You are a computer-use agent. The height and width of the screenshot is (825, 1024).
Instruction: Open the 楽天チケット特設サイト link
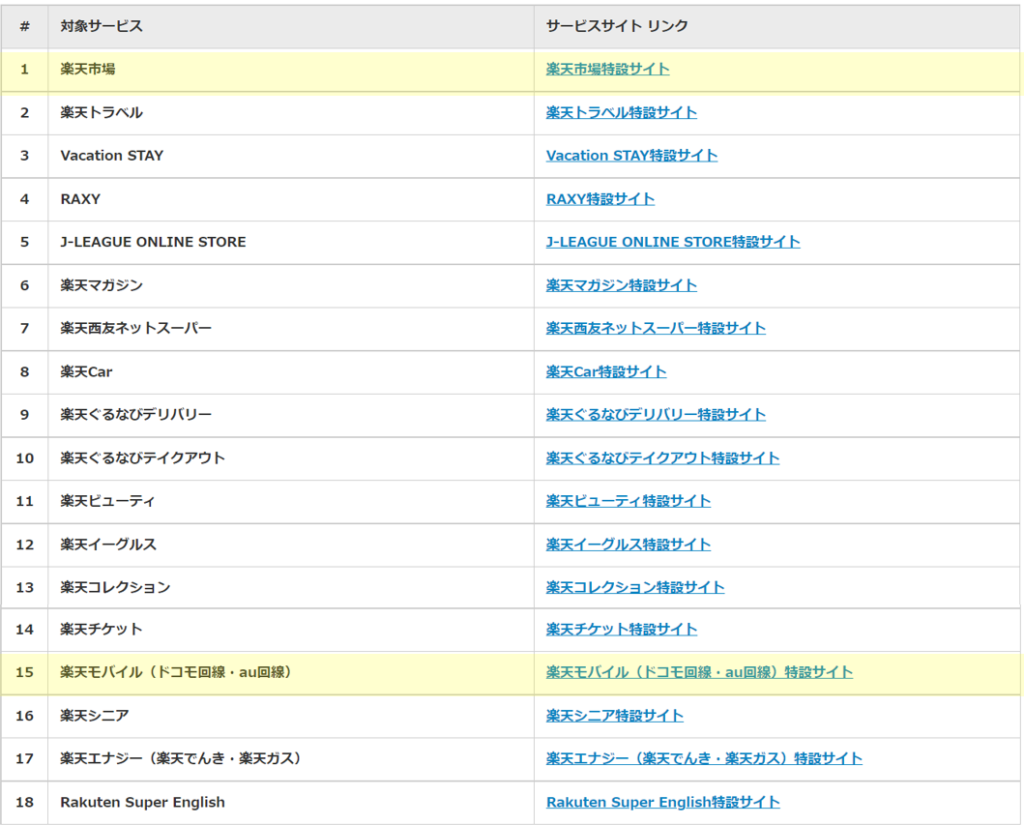(x=621, y=630)
